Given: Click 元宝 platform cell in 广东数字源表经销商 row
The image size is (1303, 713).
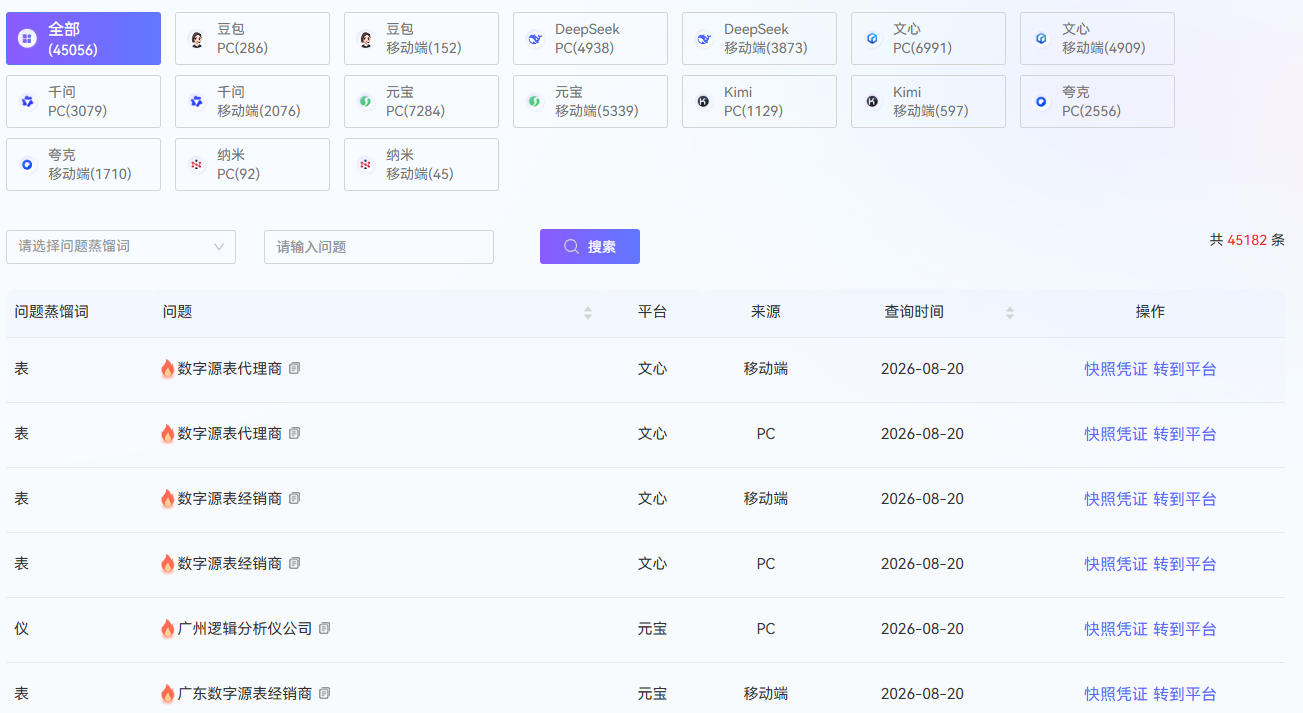Looking at the screenshot, I should (652, 694).
